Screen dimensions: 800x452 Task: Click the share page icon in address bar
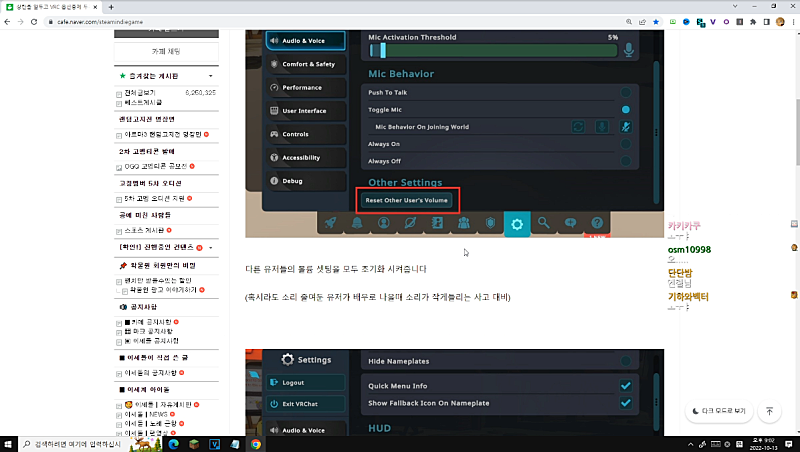point(642,22)
